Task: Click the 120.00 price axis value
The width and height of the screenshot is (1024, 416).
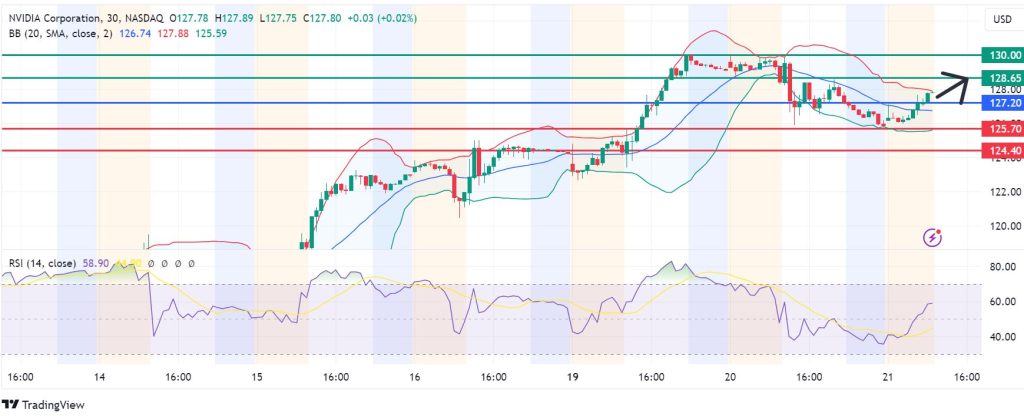Action: tap(1004, 227)
